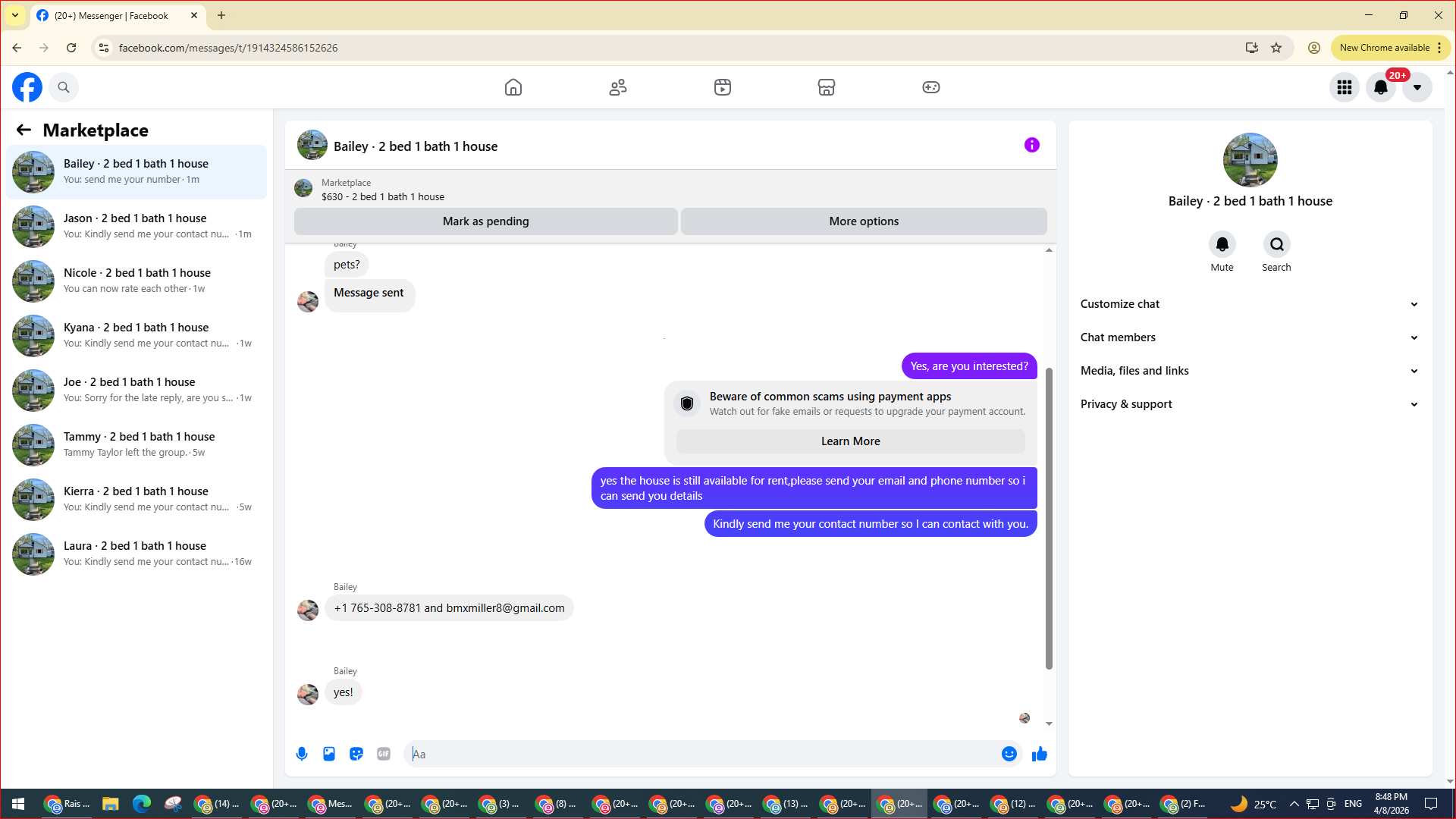Expand Media, files and links section
1456x819 pixels.
(x=1250, y=371)
